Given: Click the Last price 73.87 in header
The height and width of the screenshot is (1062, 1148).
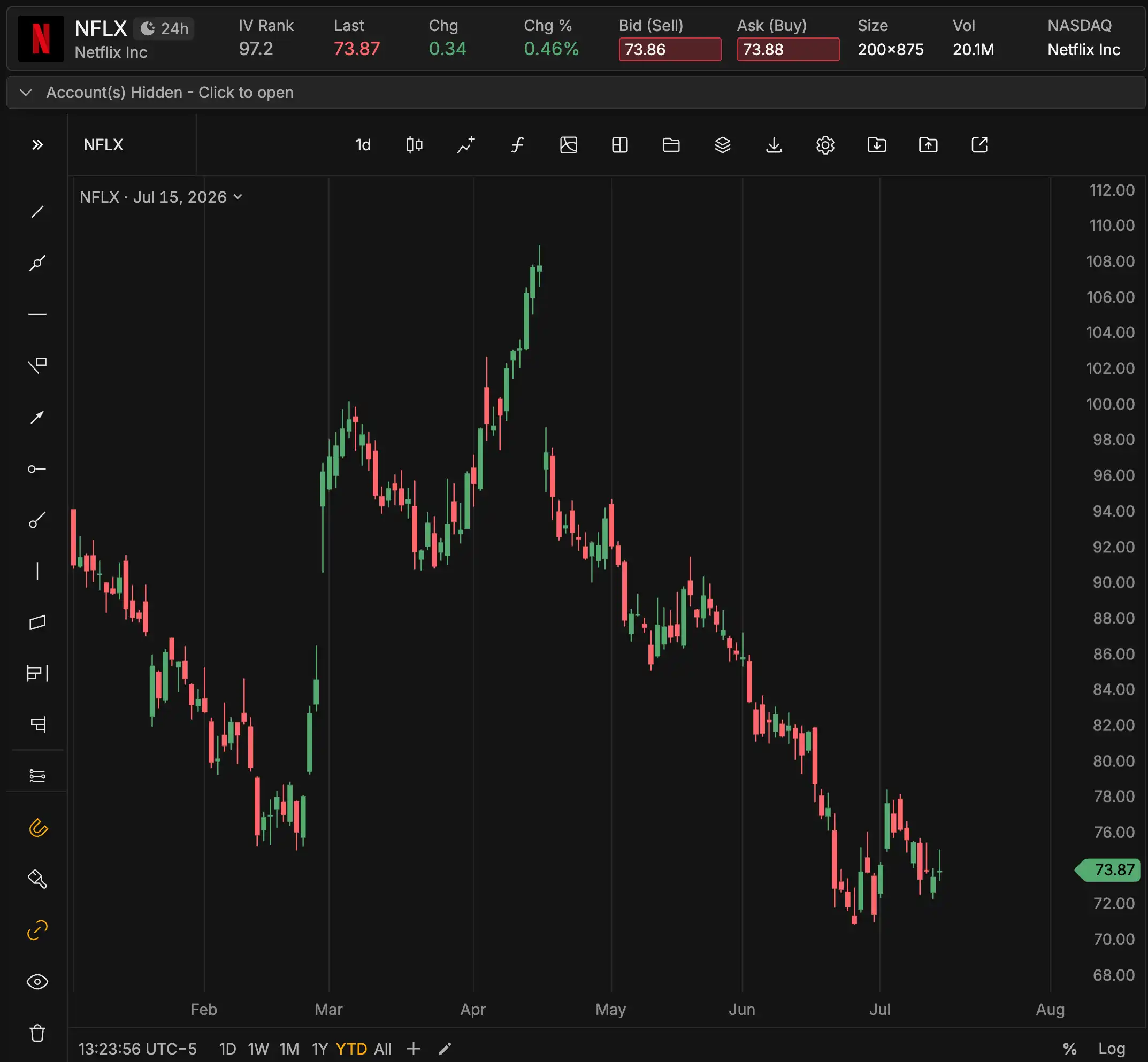Looking at the screenshot, I should pyautogui.click(x=356, y=49).
